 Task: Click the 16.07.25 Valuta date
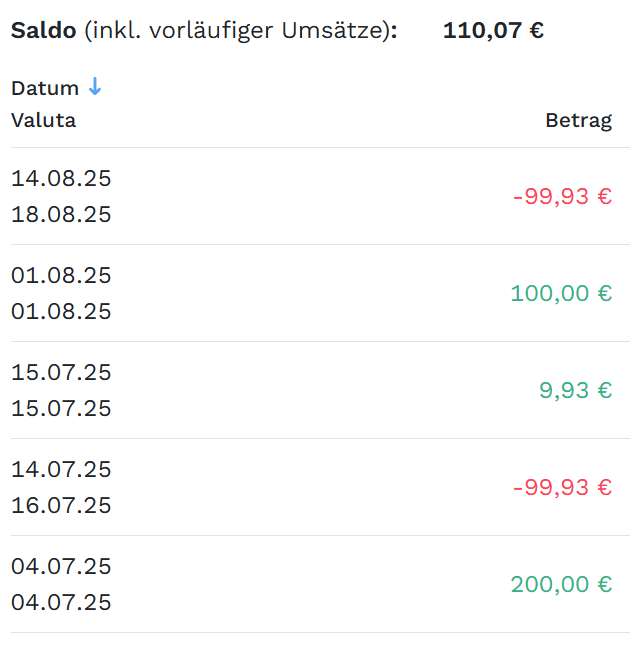coord(61,506)
